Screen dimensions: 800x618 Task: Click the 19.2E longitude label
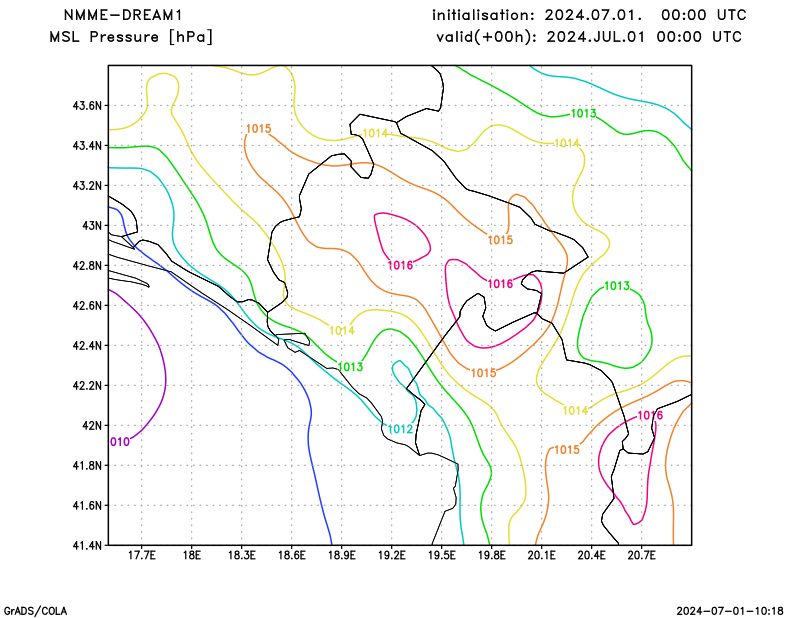392,555
